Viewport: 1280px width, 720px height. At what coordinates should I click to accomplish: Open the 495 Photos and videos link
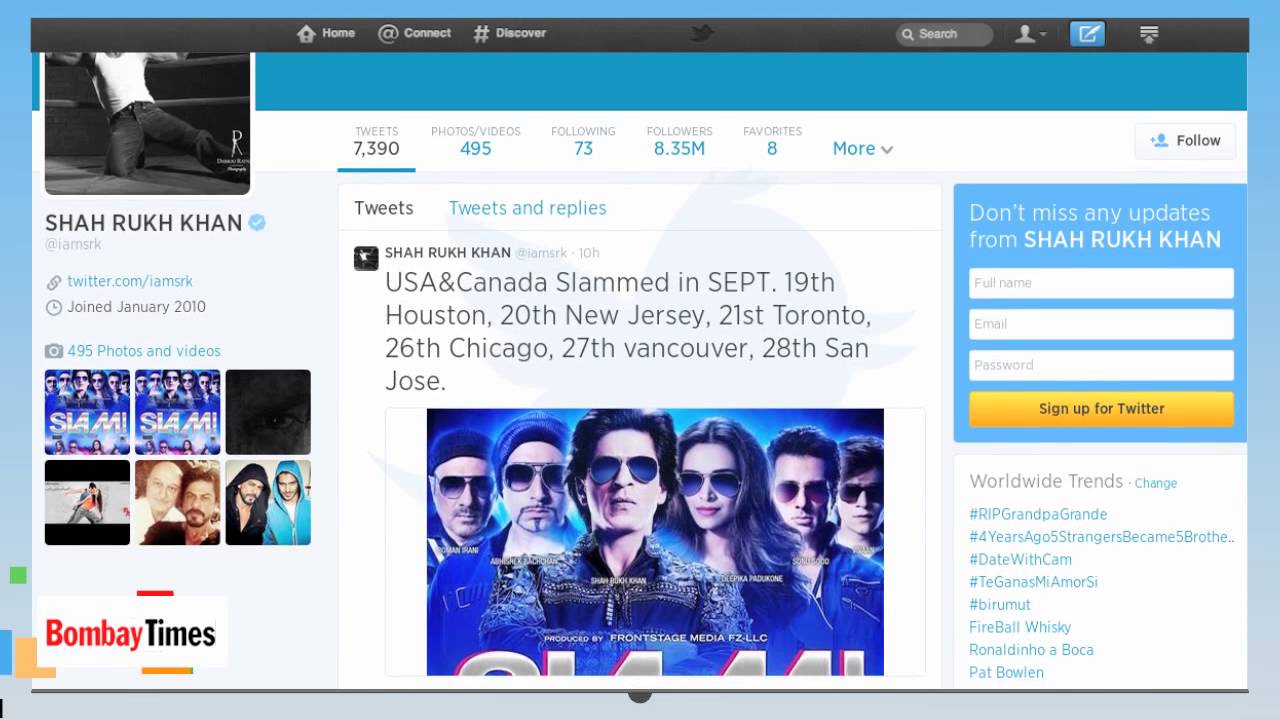coord(144,351)
